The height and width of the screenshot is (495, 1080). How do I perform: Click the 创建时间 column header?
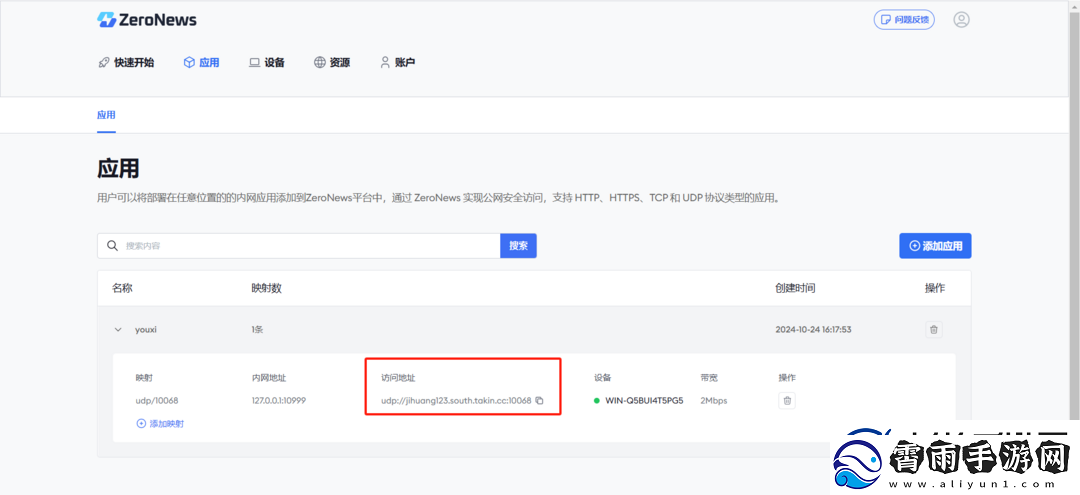pos(796,288)
